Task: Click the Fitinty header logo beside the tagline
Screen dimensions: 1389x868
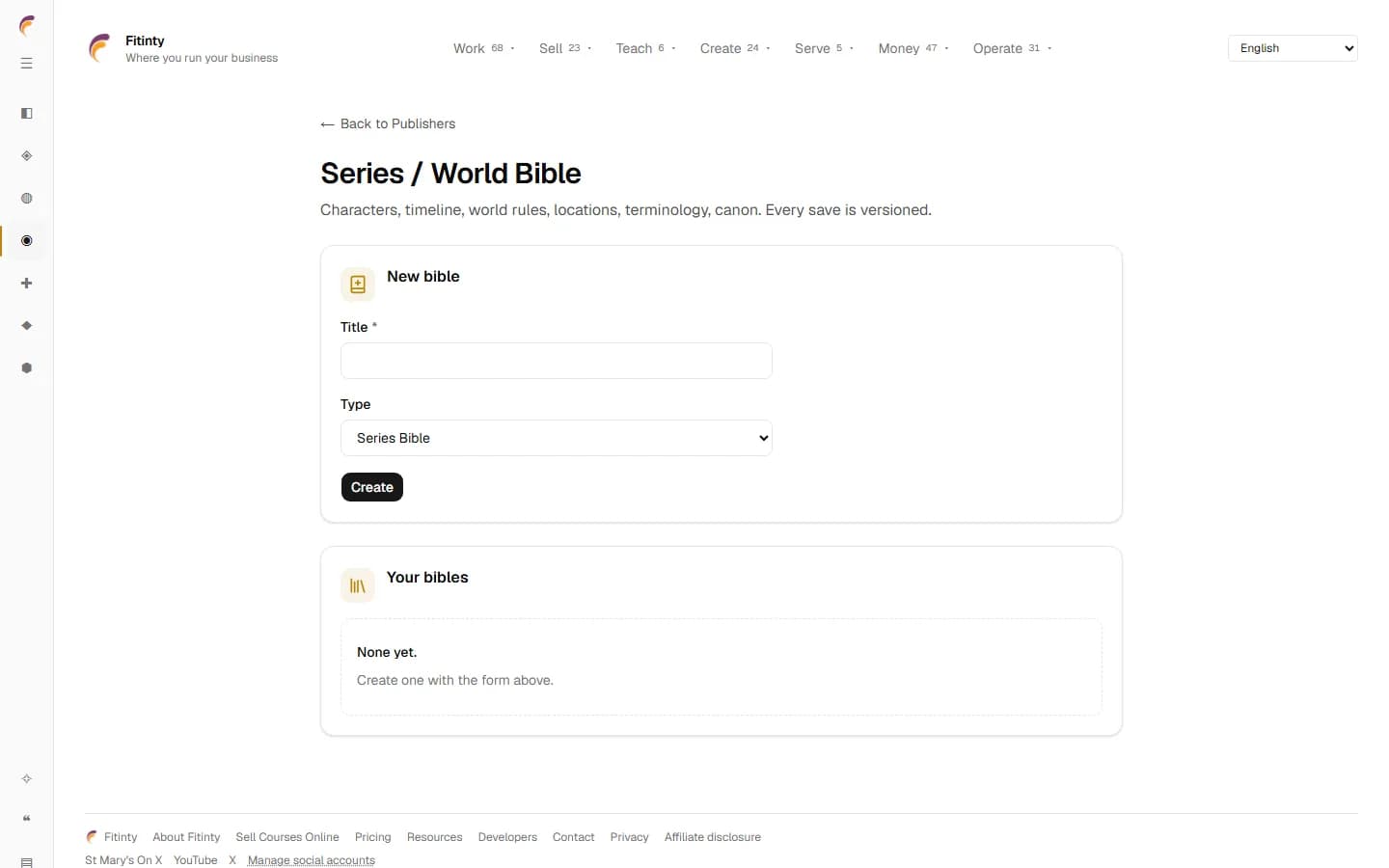Action: click(99, 48)
